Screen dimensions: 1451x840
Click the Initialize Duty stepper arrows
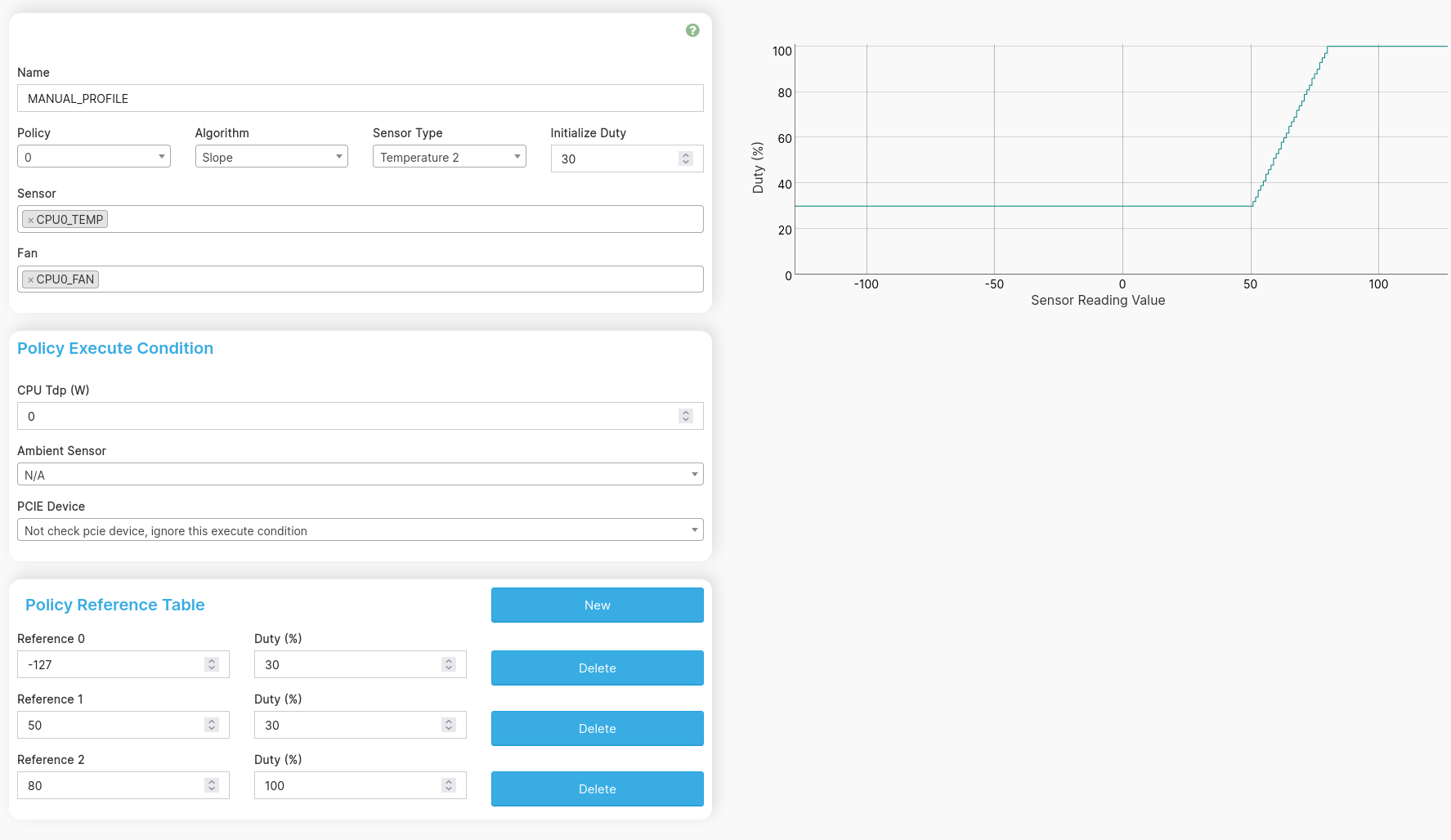686,159
